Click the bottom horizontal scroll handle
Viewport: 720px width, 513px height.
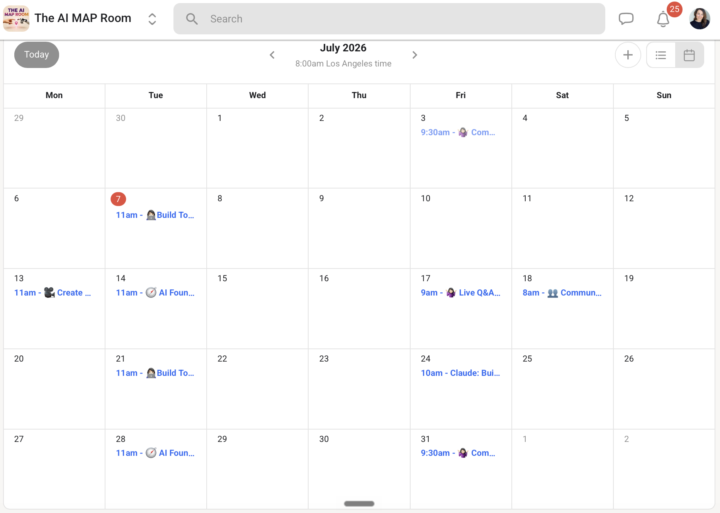[359, 504]
